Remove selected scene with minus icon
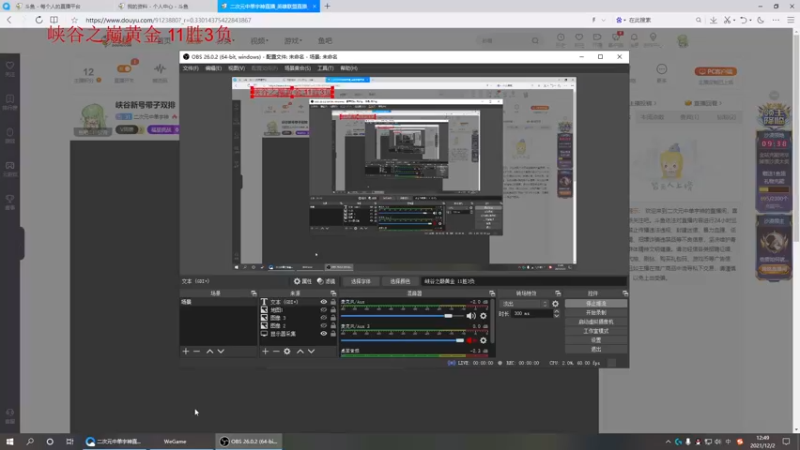Viewport: 800px width, 450px height. 197,351
